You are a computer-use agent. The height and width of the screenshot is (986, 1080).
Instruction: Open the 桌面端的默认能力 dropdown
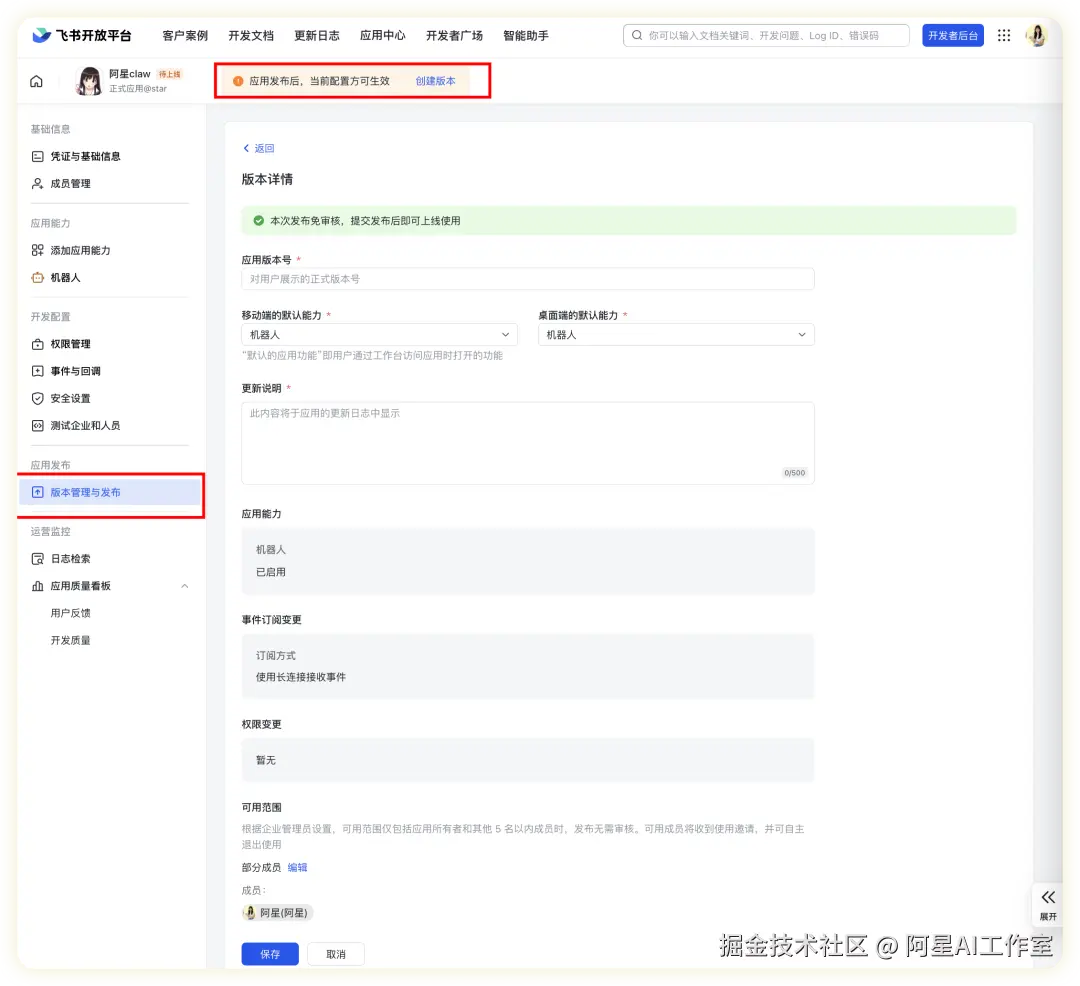tap(676, 334)
